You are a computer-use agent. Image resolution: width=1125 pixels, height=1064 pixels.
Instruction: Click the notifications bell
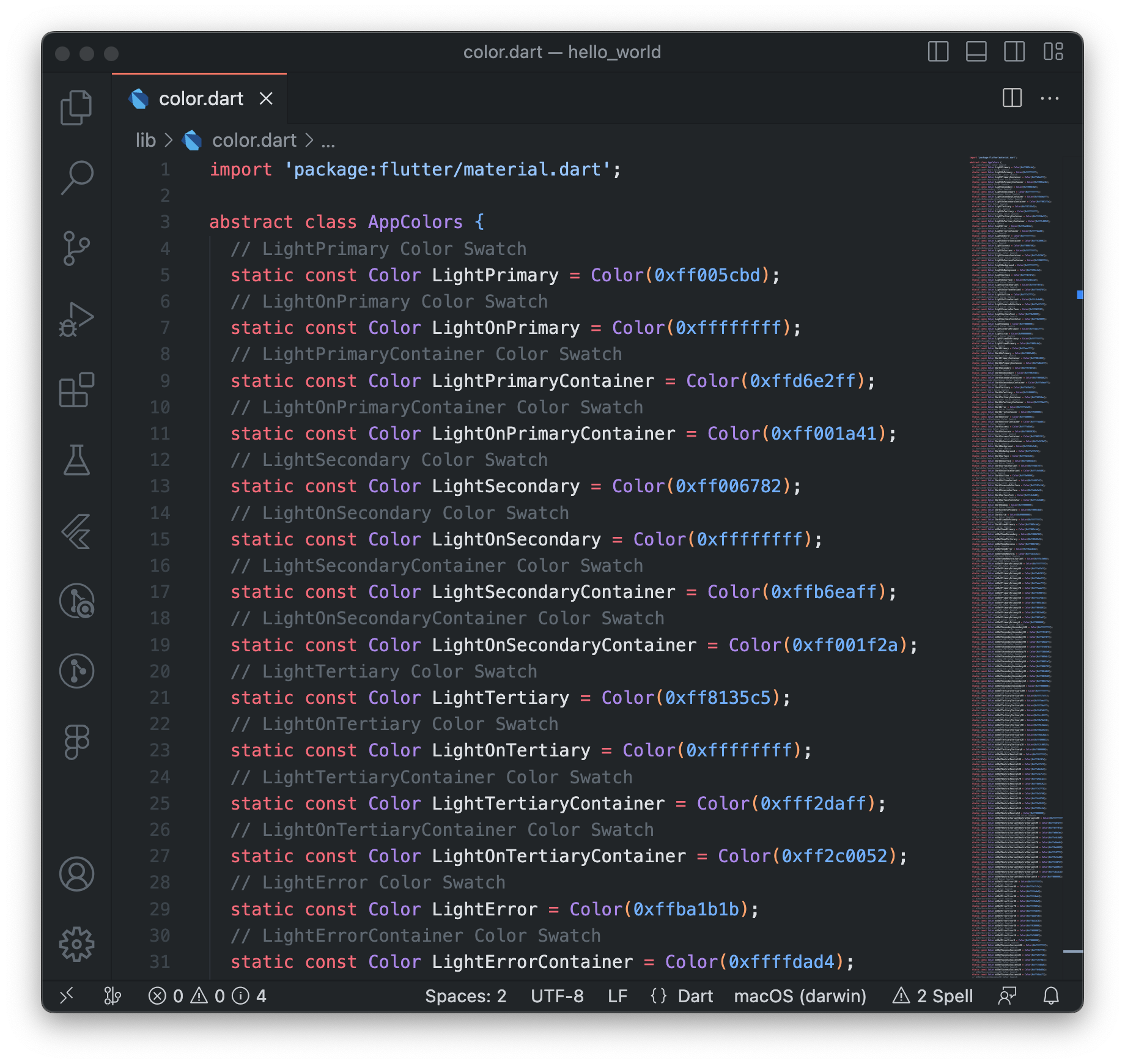click(1052, 996)
